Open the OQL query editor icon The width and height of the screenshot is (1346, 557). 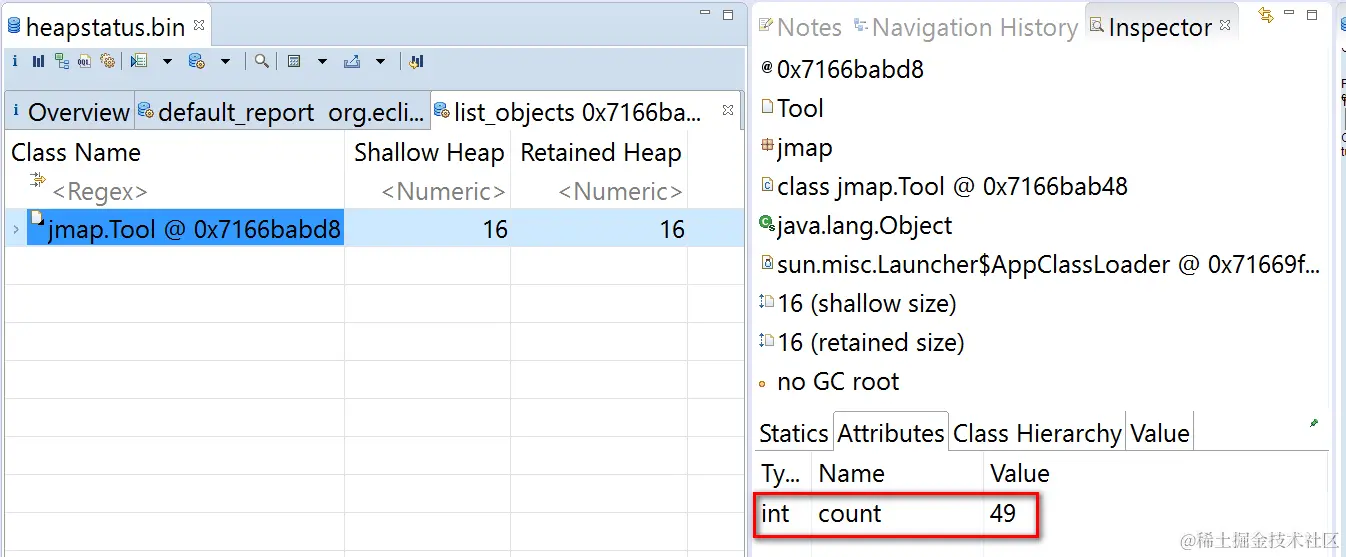point(85,61)
